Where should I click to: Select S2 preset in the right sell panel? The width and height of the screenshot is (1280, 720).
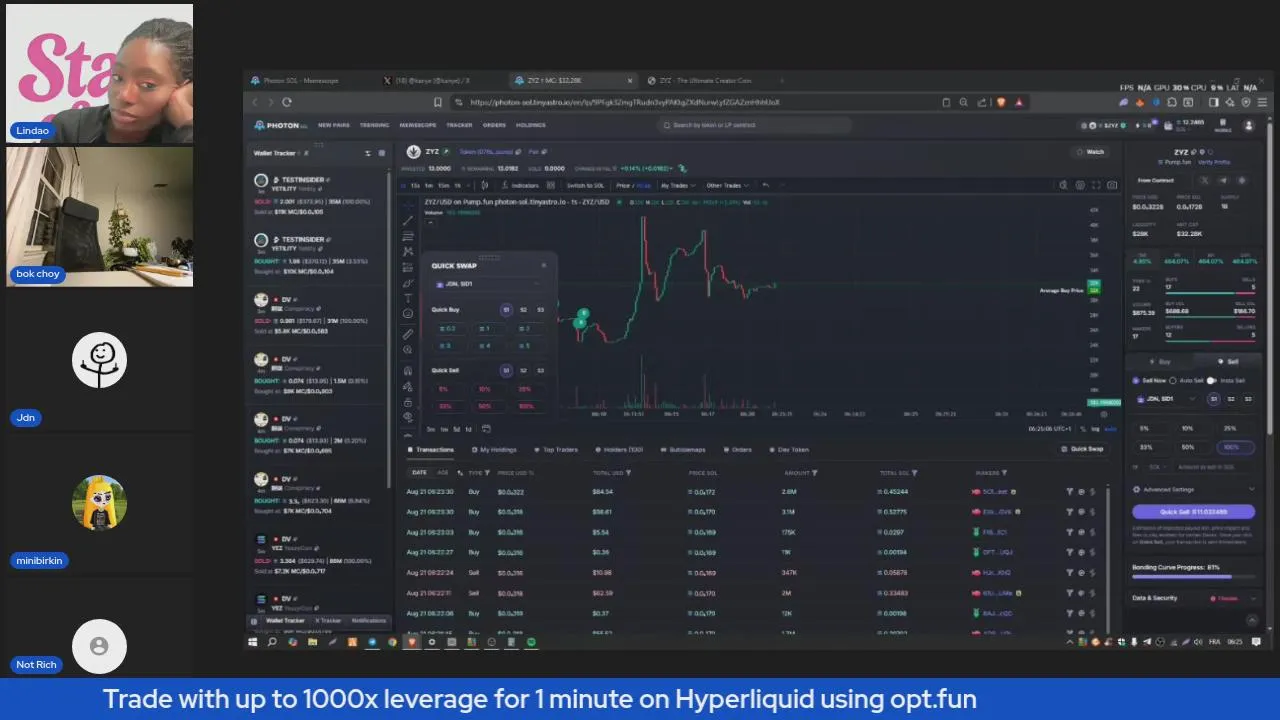coord(1231,399)
